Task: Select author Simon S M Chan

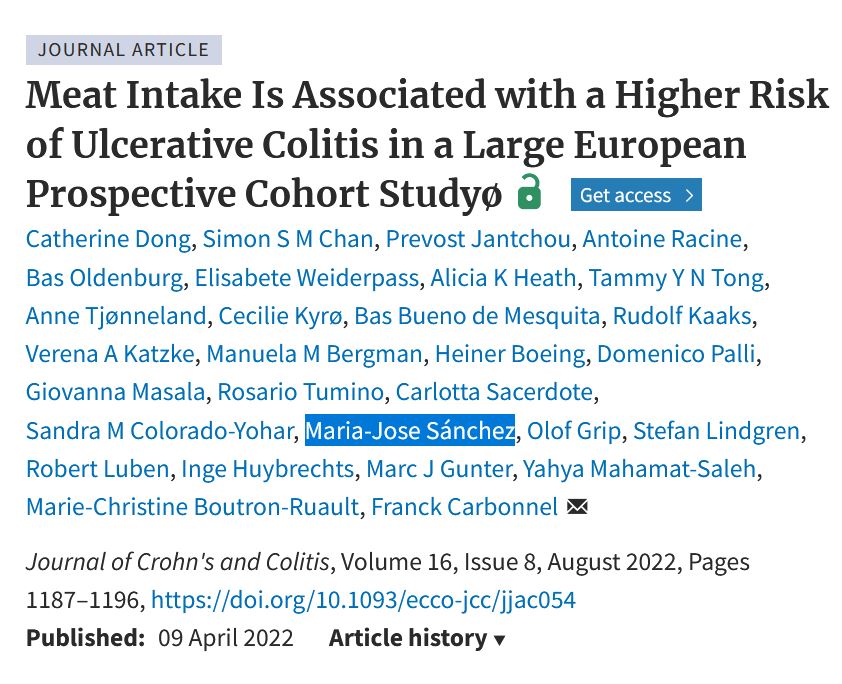Action: tap(288, 239)
